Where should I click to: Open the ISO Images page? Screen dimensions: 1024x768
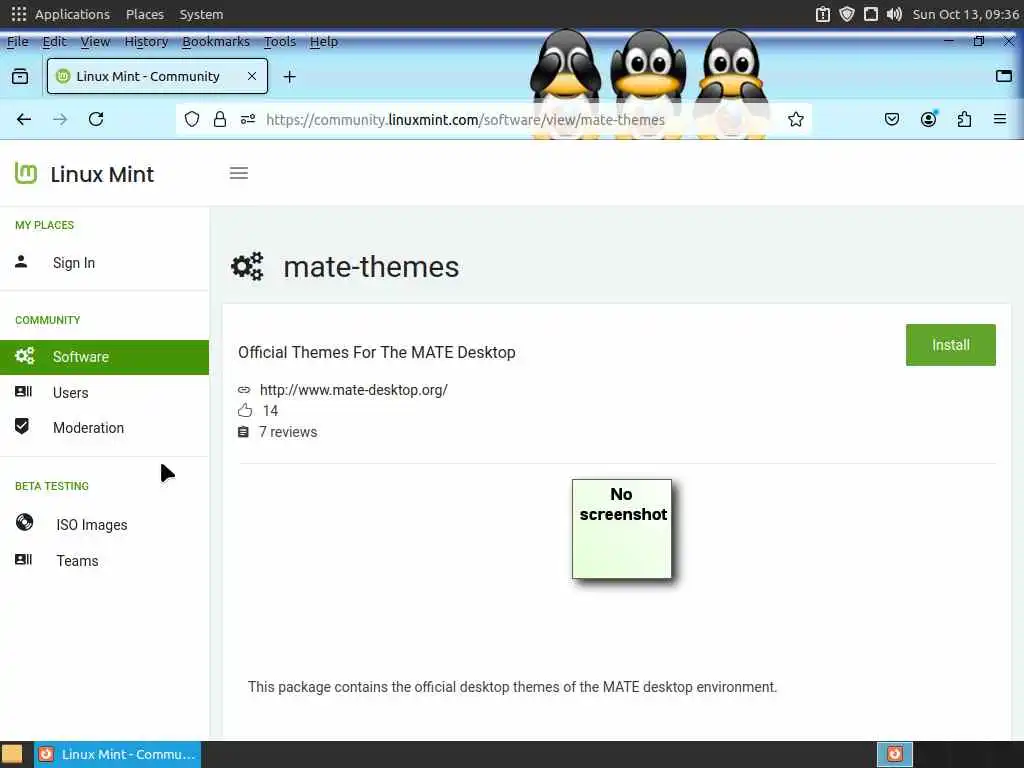(x=91, y=525)
